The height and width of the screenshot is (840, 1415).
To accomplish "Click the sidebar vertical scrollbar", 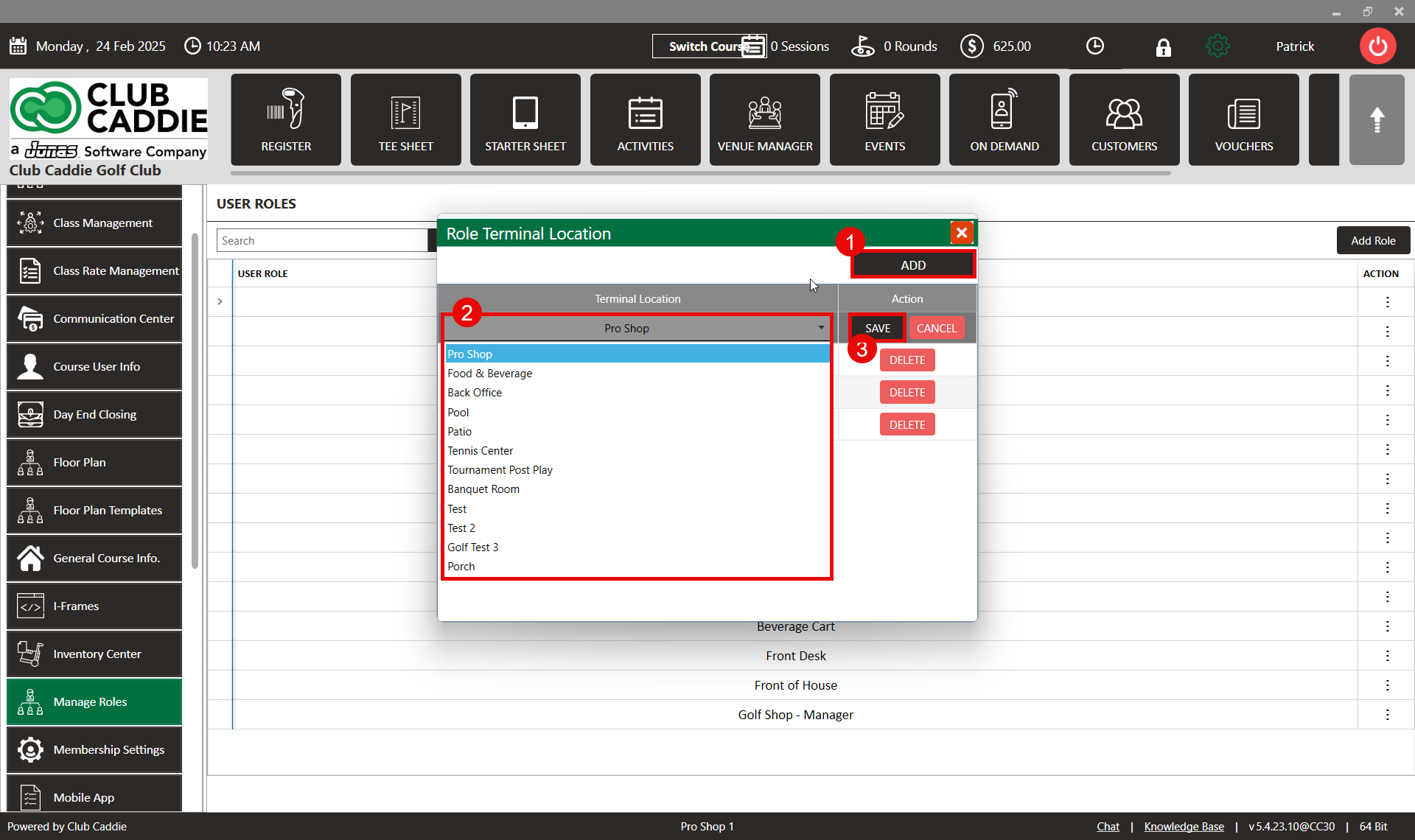I will (x=195, y=401).
